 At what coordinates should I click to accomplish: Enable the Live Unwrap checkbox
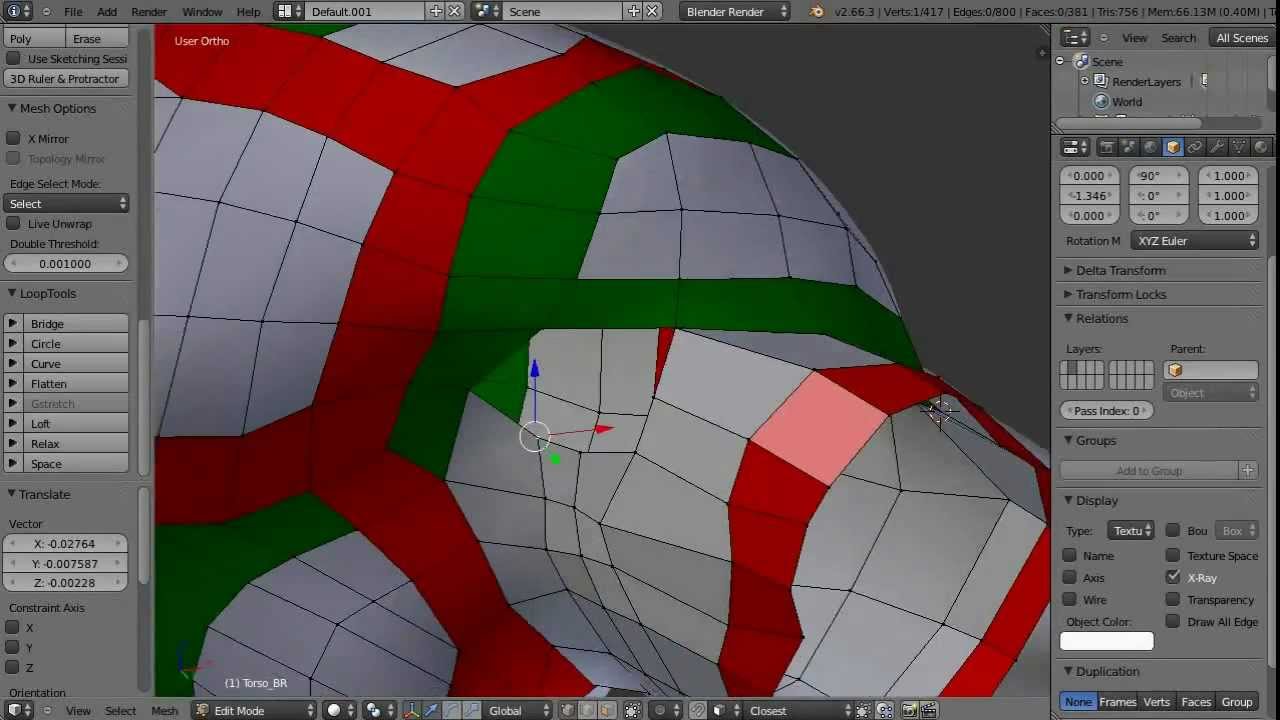coord(13,223)
